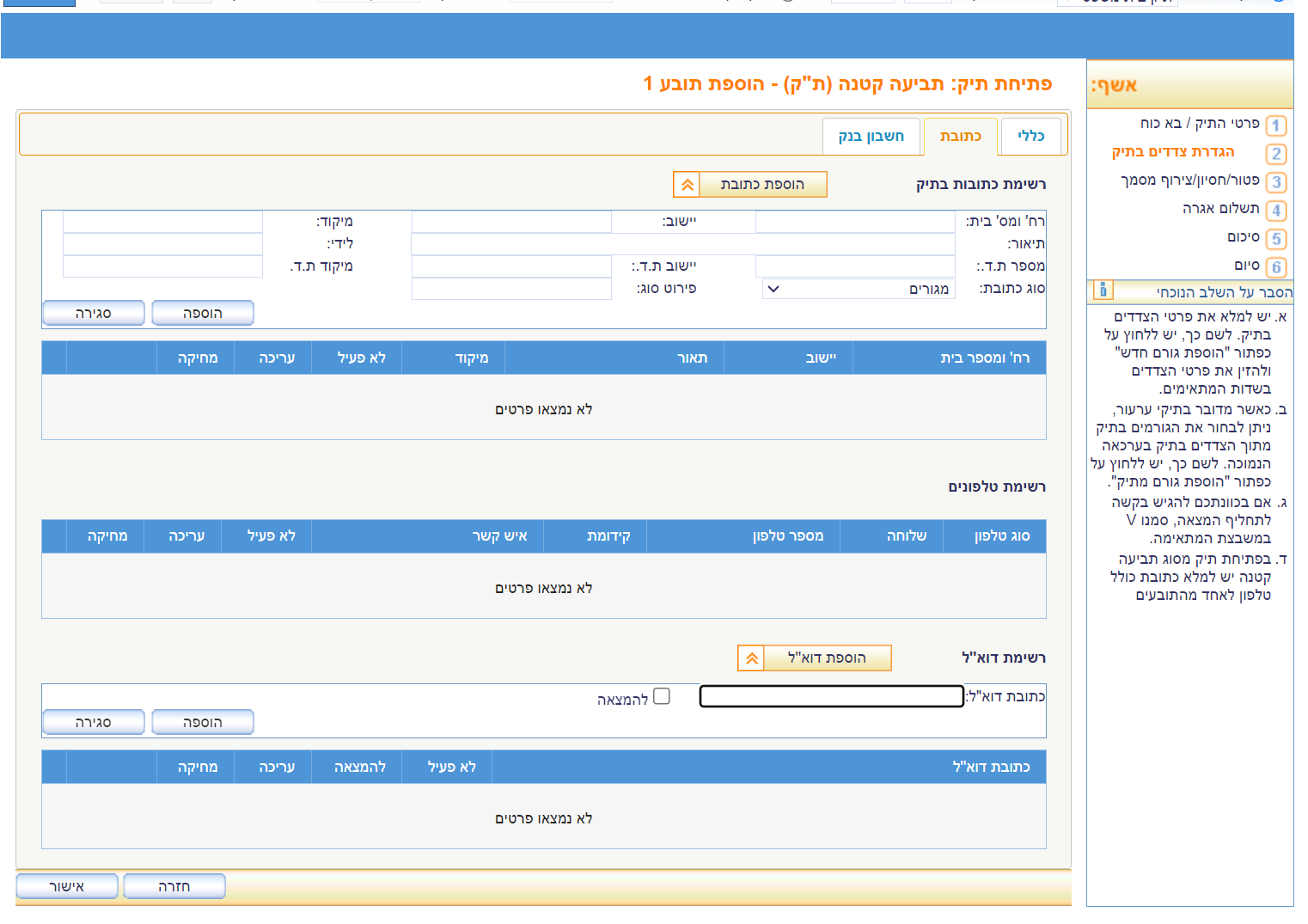Click the הוספת כתובת button
The height and width of the screenshot is (924, 1308).
click(x=762, y=185)
